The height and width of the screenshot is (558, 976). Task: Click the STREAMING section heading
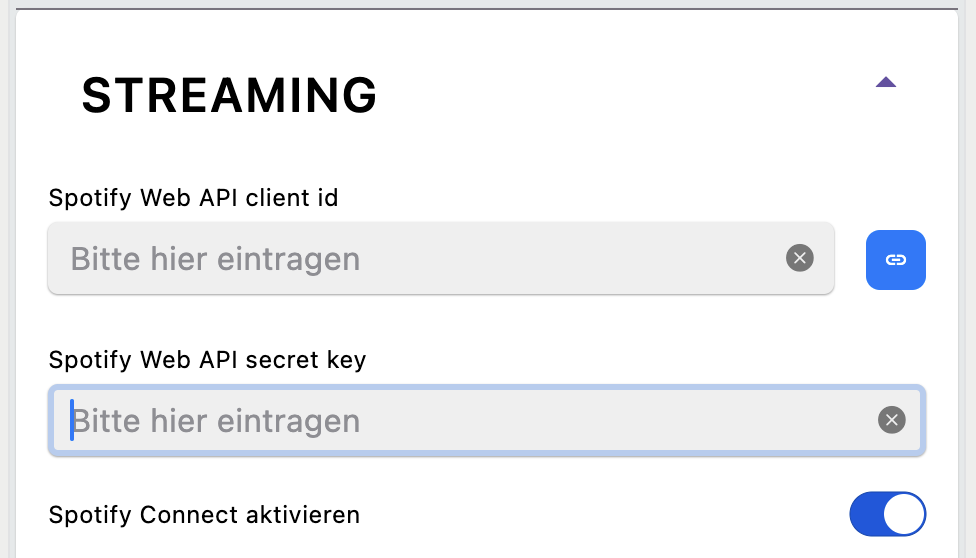pos(229,96)
